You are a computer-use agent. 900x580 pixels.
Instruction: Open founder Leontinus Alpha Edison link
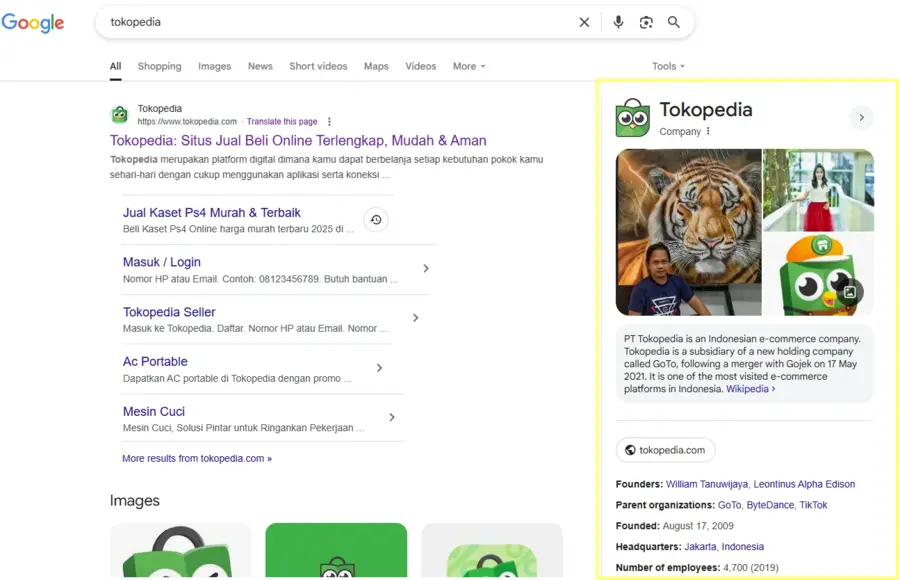click(804, 484)
